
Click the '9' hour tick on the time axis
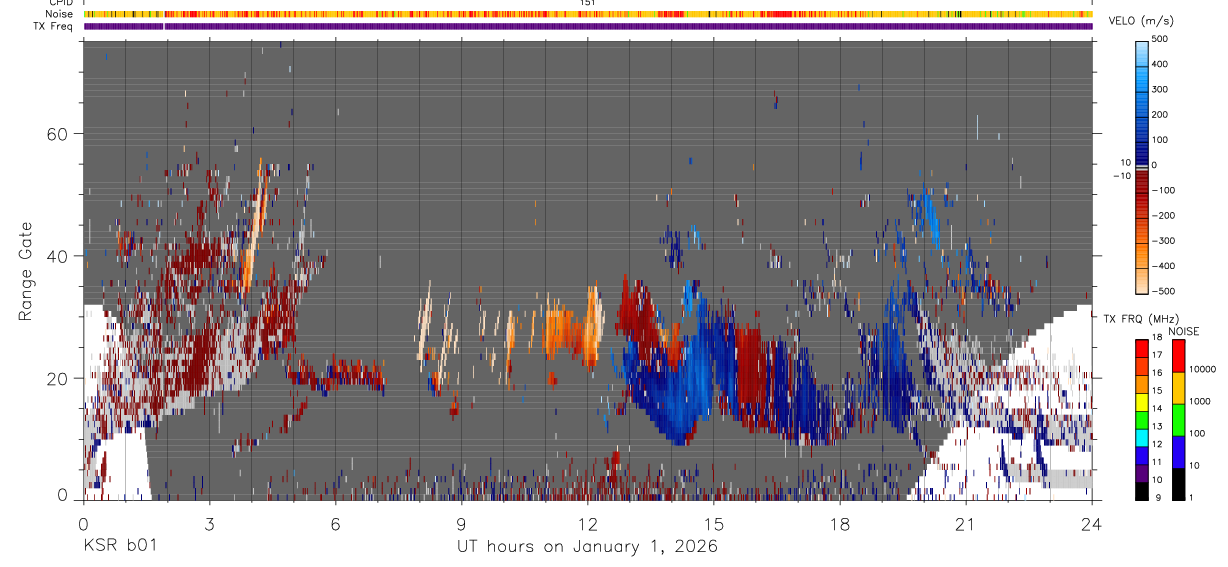point(462,523)
